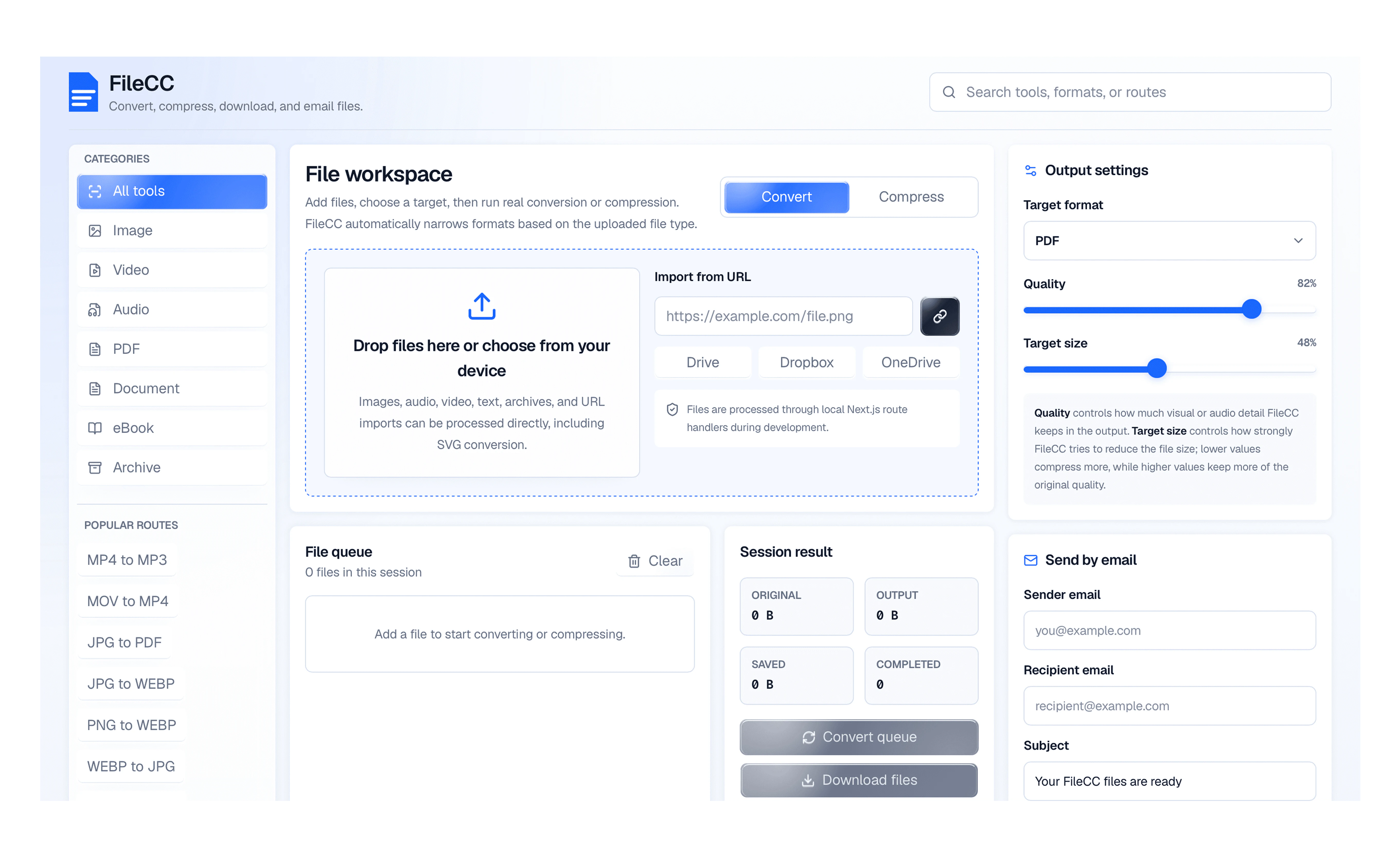Clear the file queue
The height and width of the screenshot is (857, 1400).
pyautogui.click(x=655, y=561)
